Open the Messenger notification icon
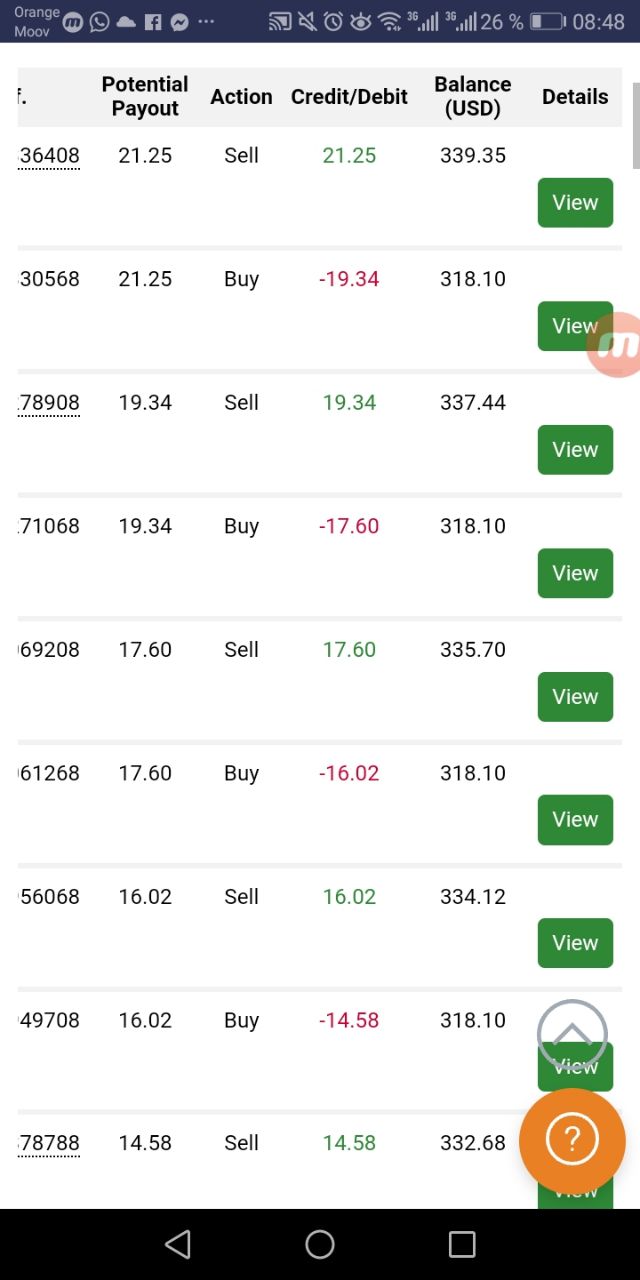 pos(180,22)
